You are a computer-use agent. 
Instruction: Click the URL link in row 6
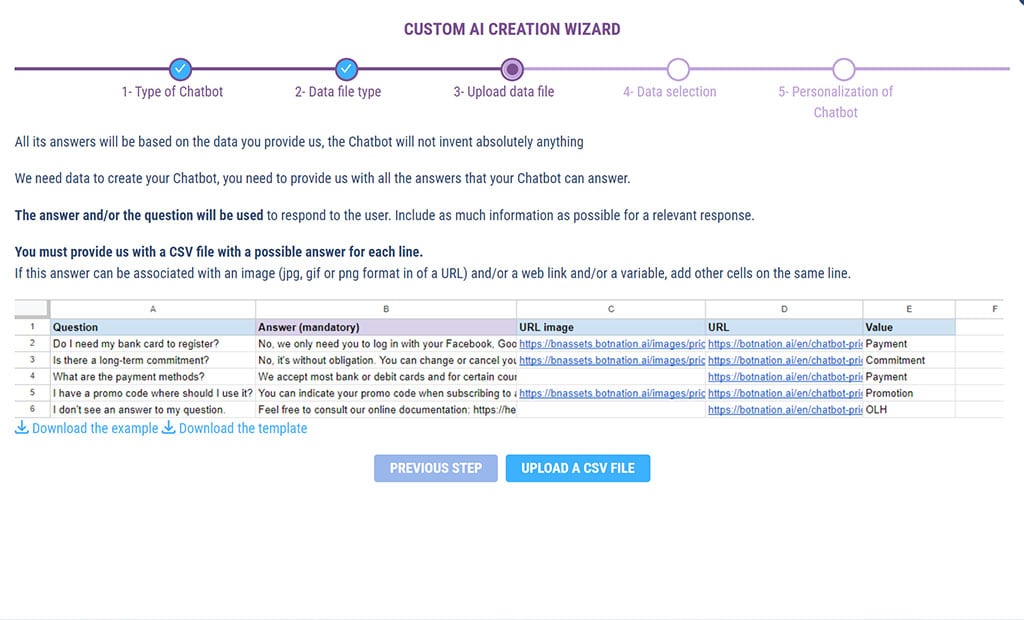(784, 410)
